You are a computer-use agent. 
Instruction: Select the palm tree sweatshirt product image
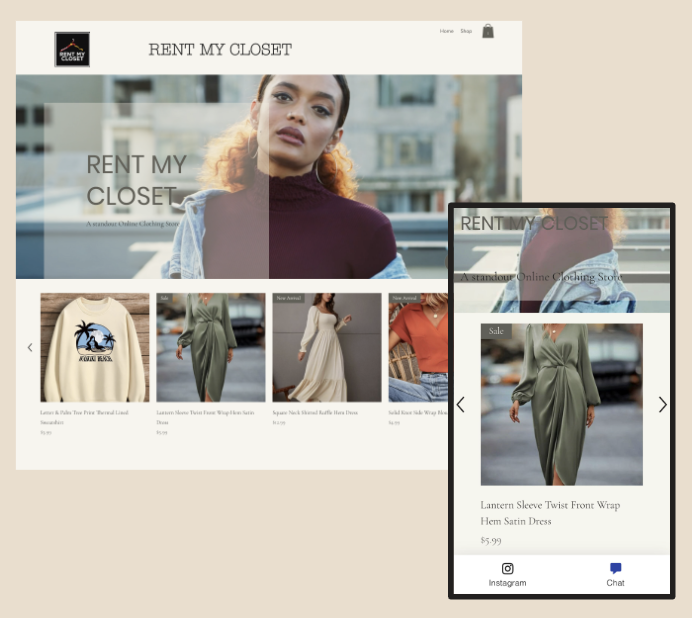coord(94,347)
